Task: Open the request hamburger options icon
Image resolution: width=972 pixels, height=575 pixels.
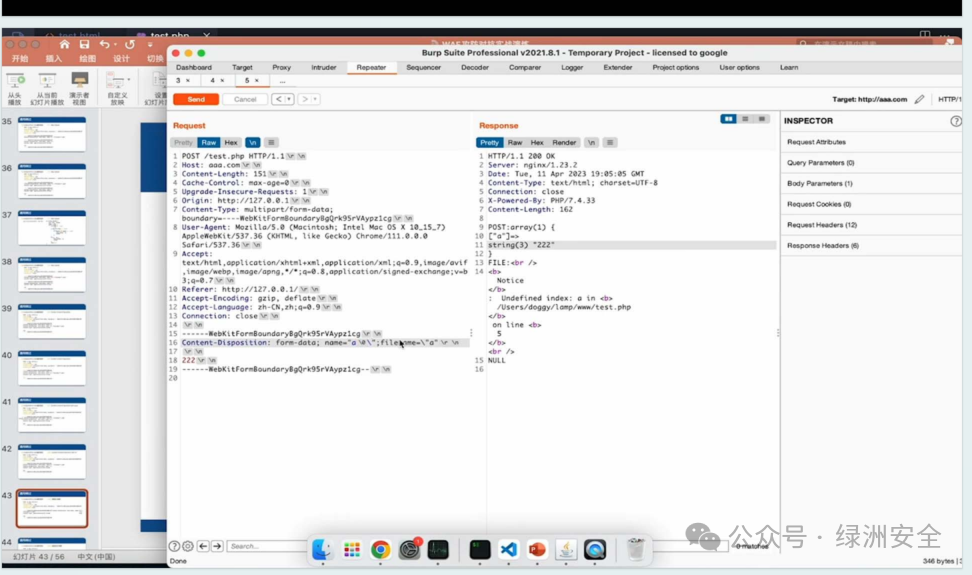Action: (x=271, y=143)
